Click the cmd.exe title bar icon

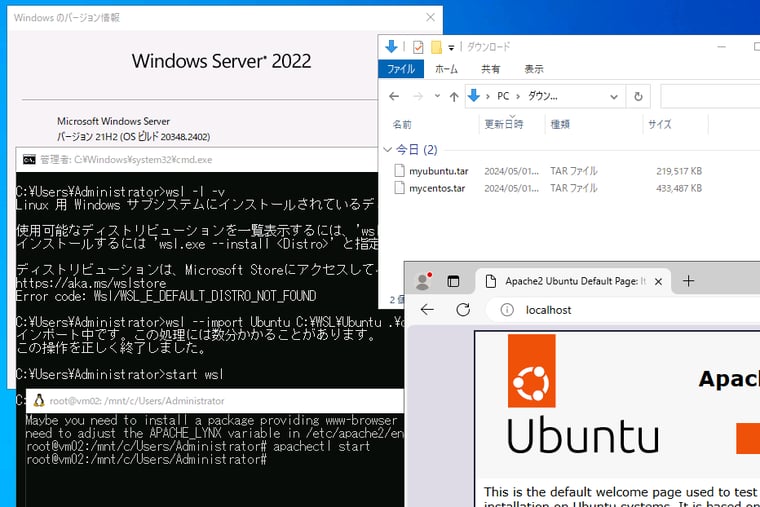pos(29,159)
